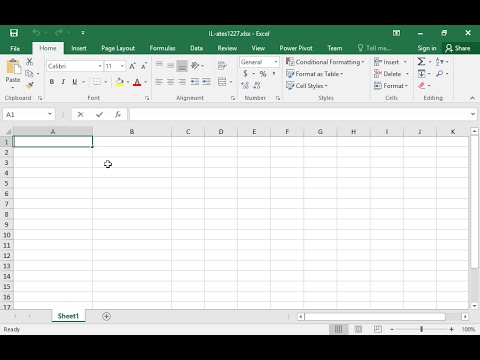Toggle Bold formatting
Viewport: 480px width, 360px height.
[x=52, y=82]
